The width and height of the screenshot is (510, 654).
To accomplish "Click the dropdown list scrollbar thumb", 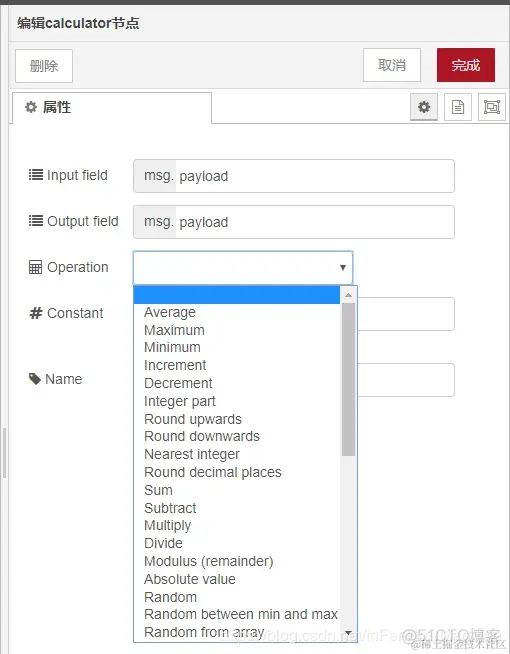I will point(348,380).
